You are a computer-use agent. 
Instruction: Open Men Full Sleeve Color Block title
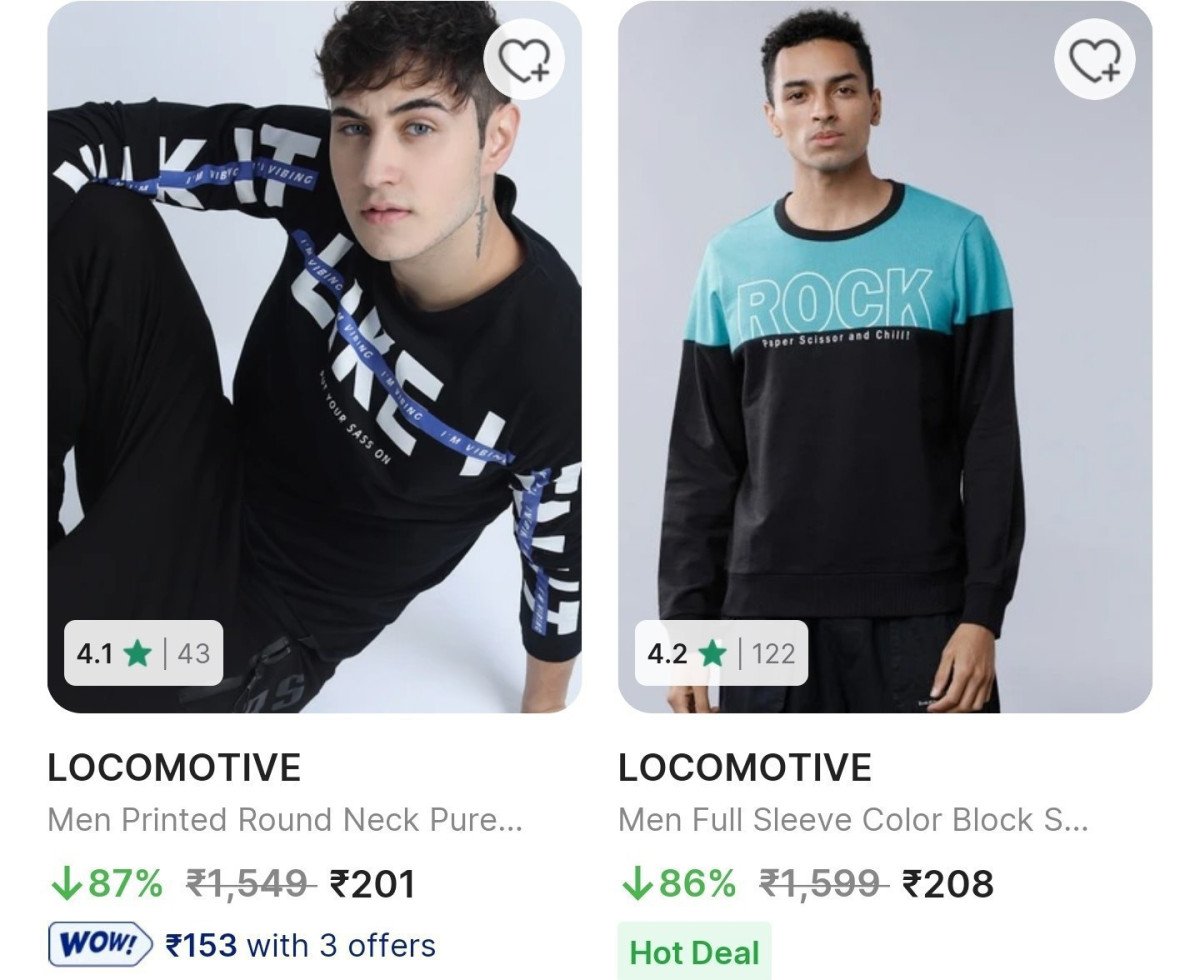853,820
